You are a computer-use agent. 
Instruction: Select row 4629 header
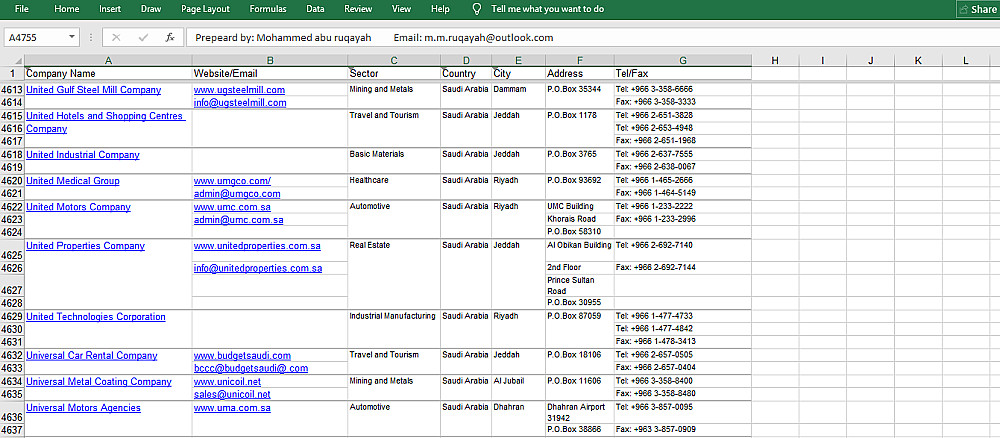coord(12,317)
